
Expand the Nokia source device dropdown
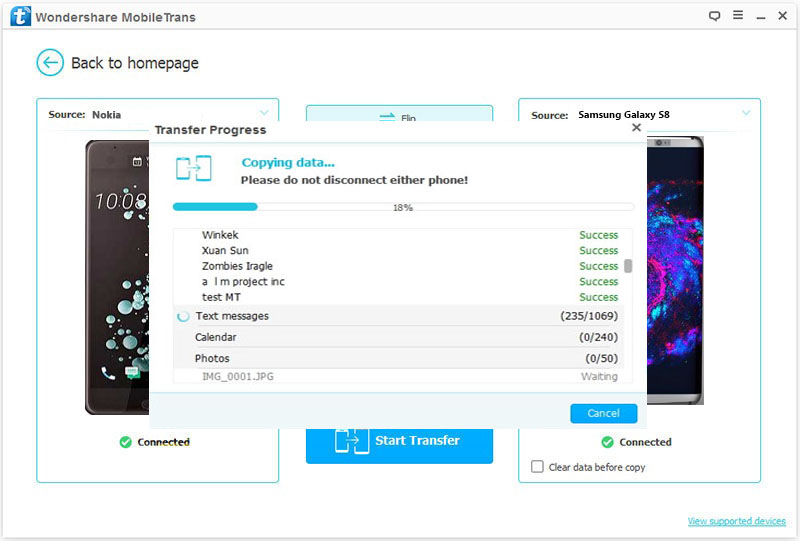[x=264, y=113]
